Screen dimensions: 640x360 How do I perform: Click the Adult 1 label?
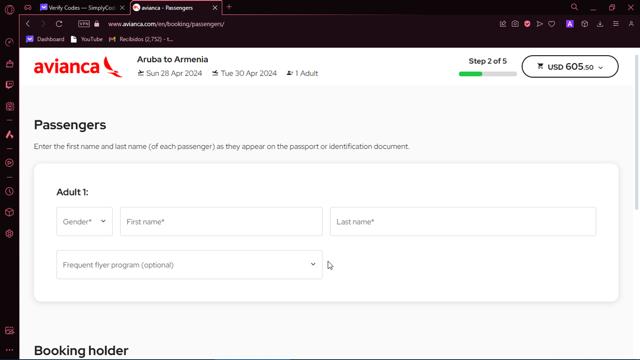click(72, 192)
